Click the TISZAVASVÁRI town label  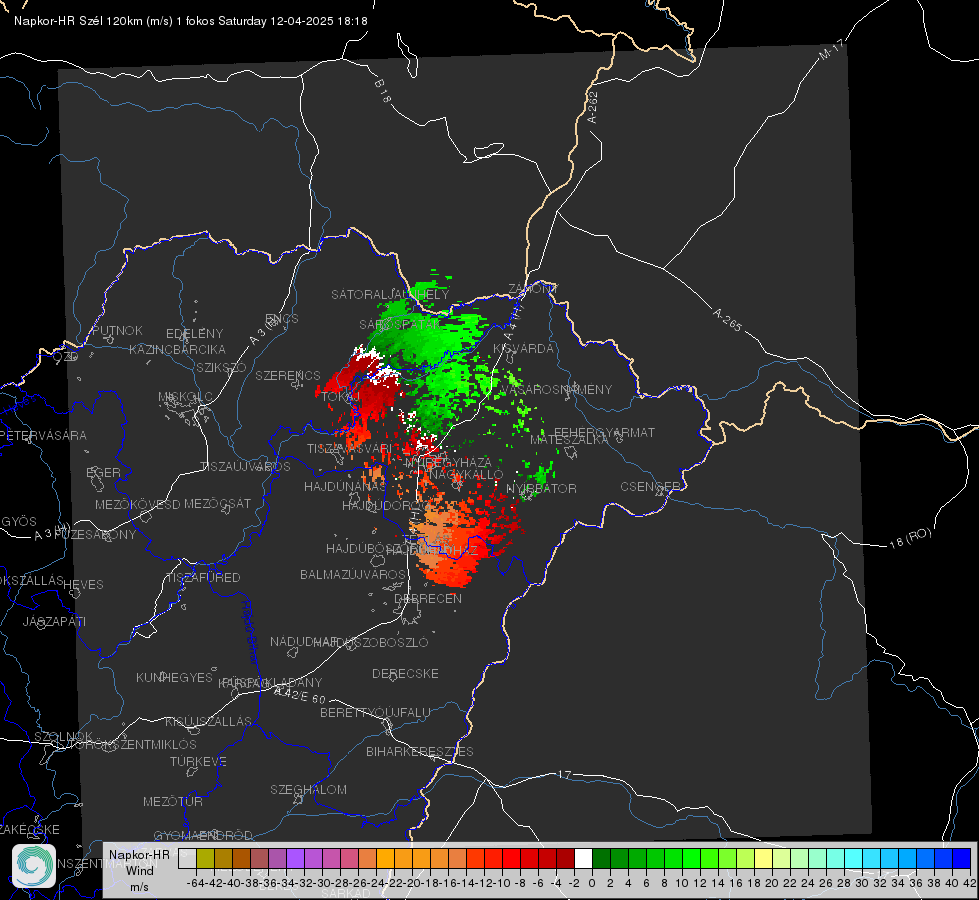[350, 448]
